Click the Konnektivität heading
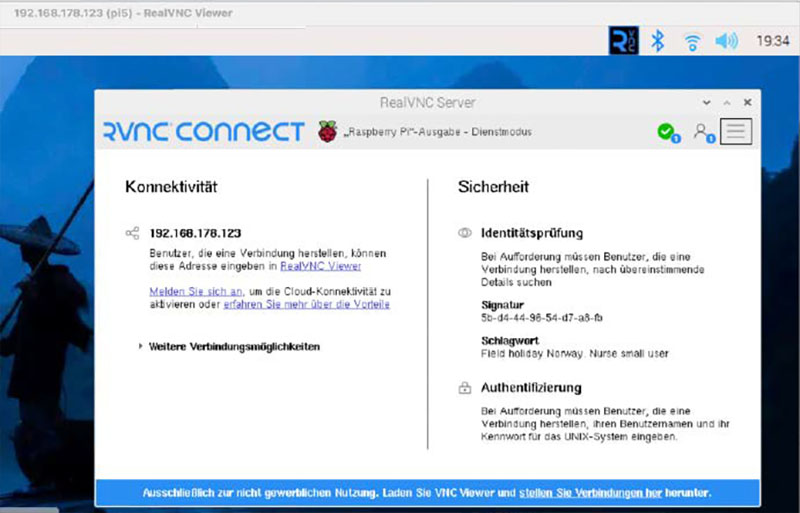The width and height of the screenshot is (800, 513). click(171, 187)
